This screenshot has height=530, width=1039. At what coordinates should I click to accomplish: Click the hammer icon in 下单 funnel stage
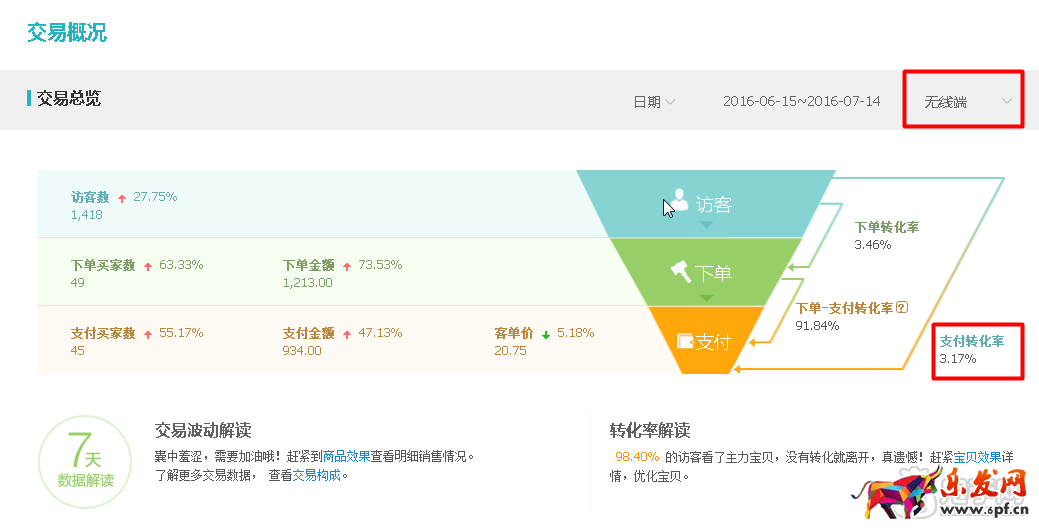coord(680,271)
